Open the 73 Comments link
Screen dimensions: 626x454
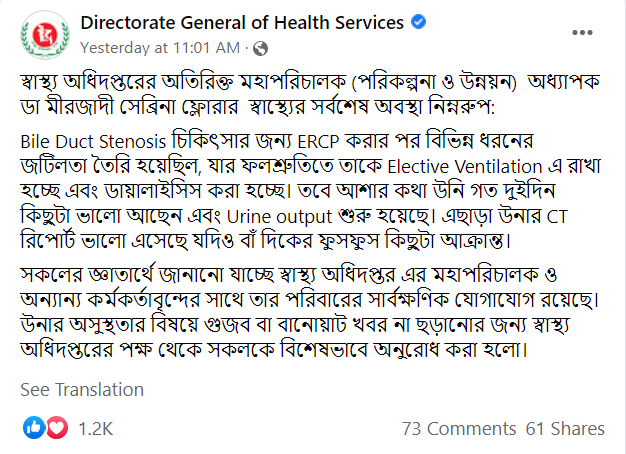click(x=459, y=428)
